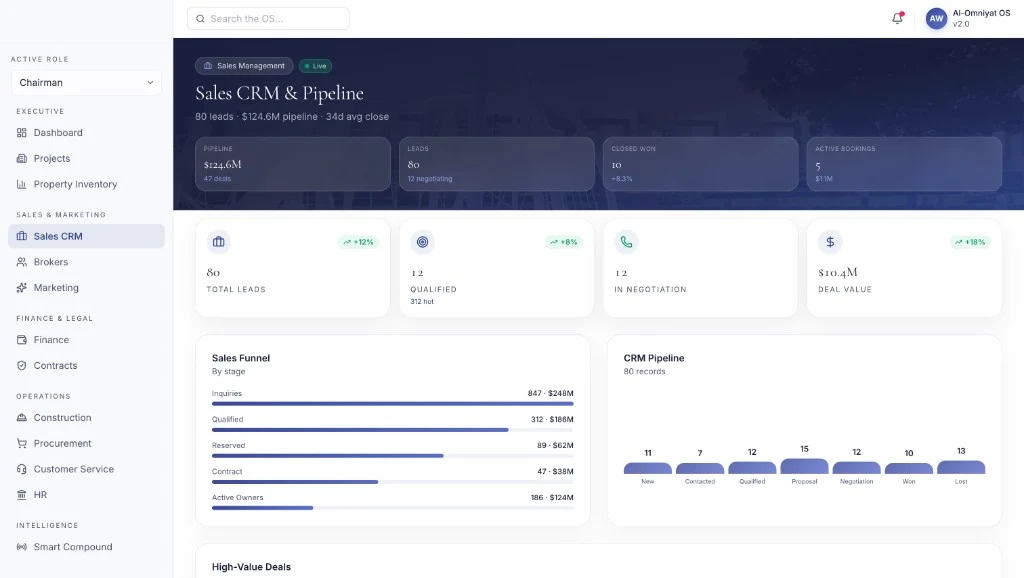
Task: Select Sales CRM in sidebar
Action: 86,236
